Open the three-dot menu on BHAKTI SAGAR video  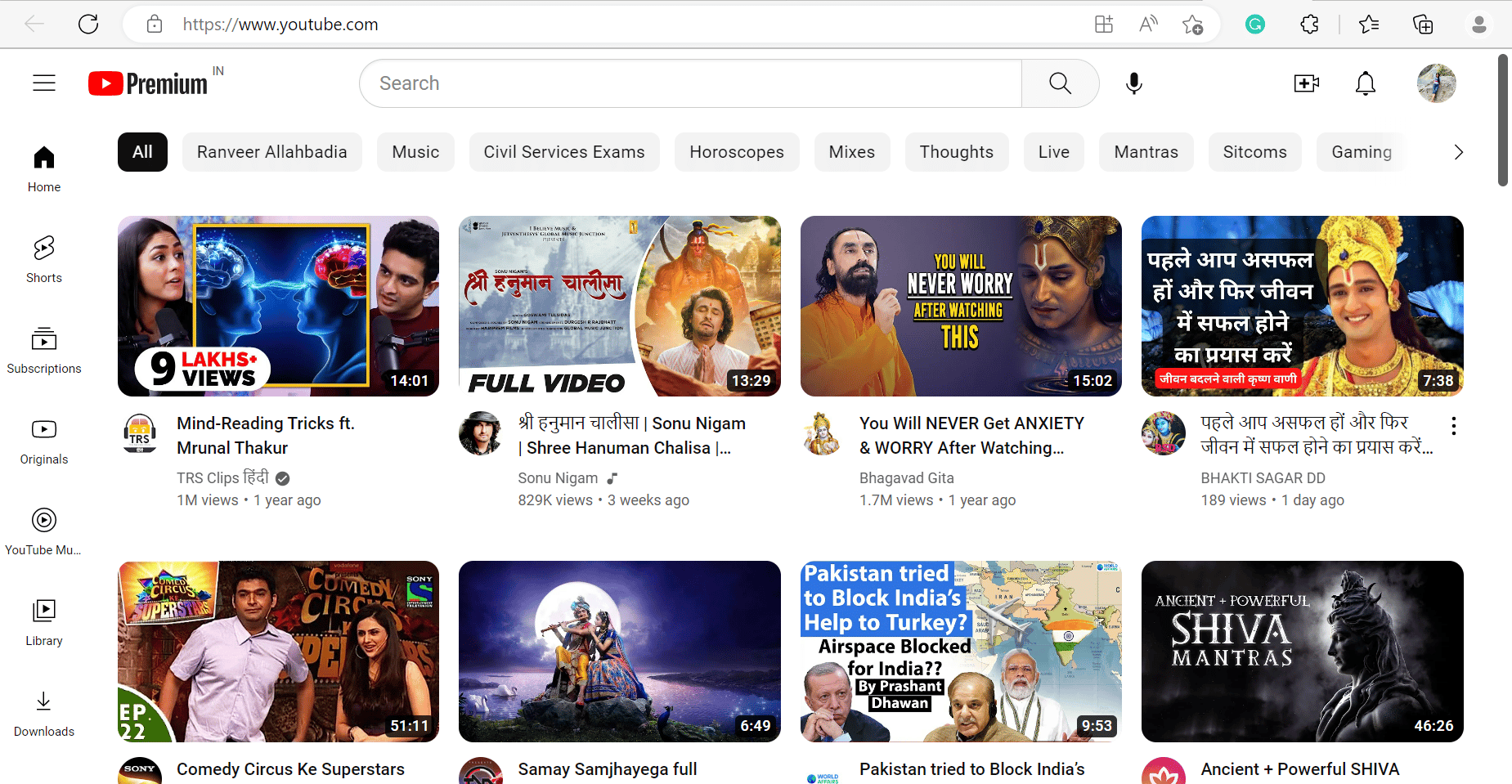[1453, 426]
